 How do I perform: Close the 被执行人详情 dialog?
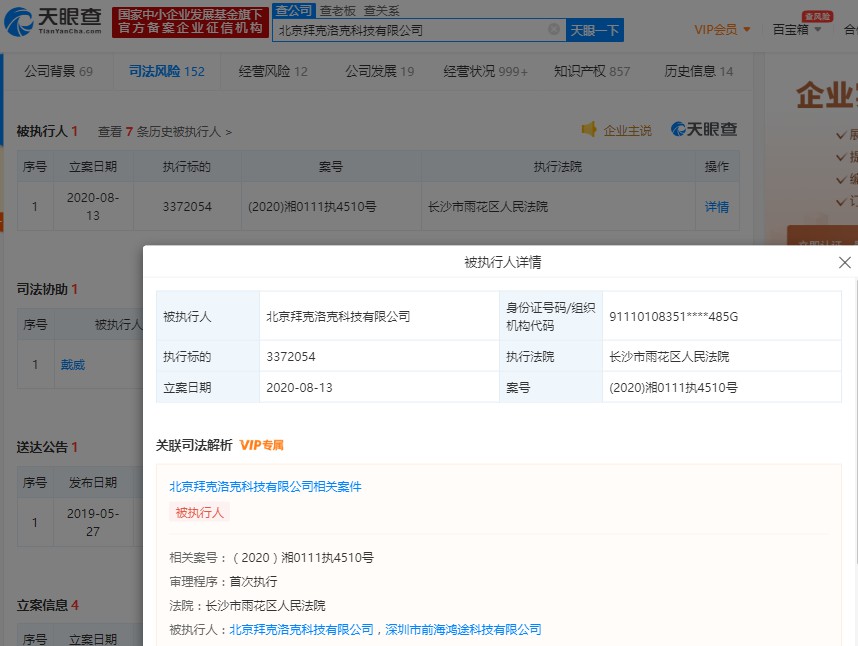pyautogui.click(x=844, y=263)
